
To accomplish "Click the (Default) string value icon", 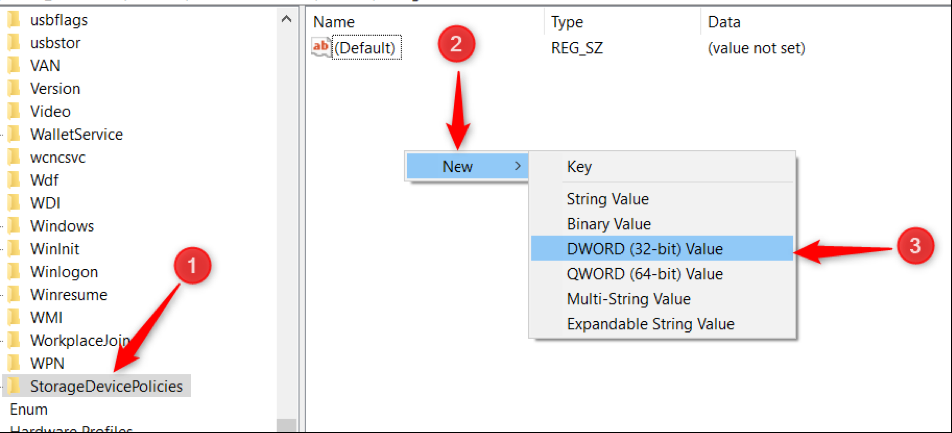I will (x=321, y=47).
